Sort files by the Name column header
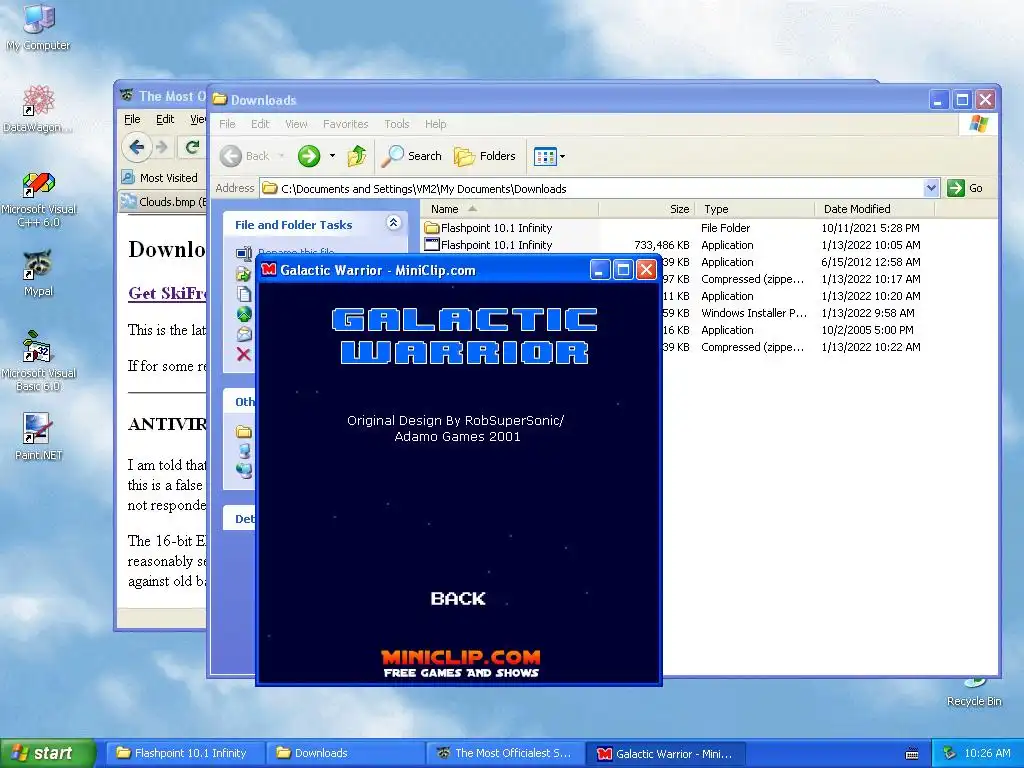Viewport: 1024px width, 768px height. [509, 209]
